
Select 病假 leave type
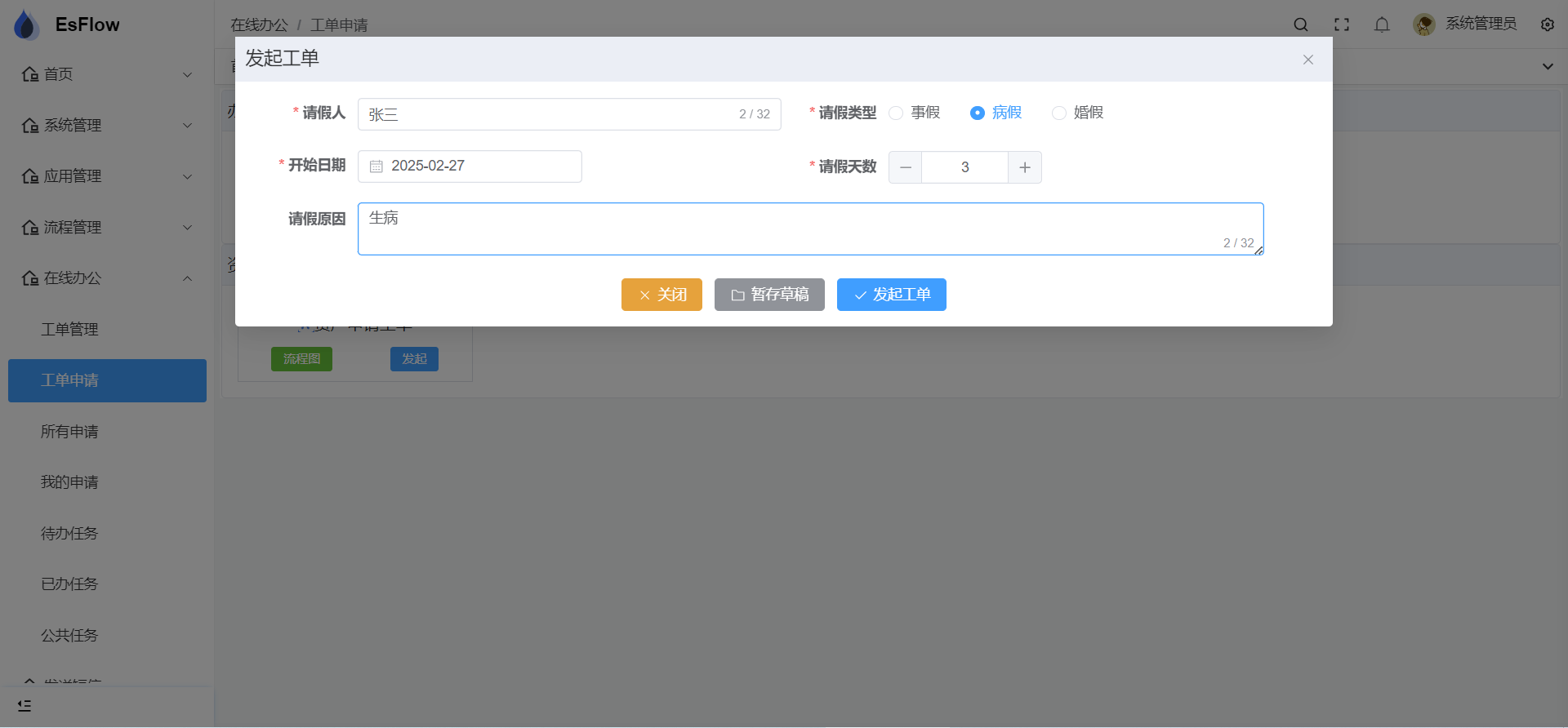click(996, 113)
